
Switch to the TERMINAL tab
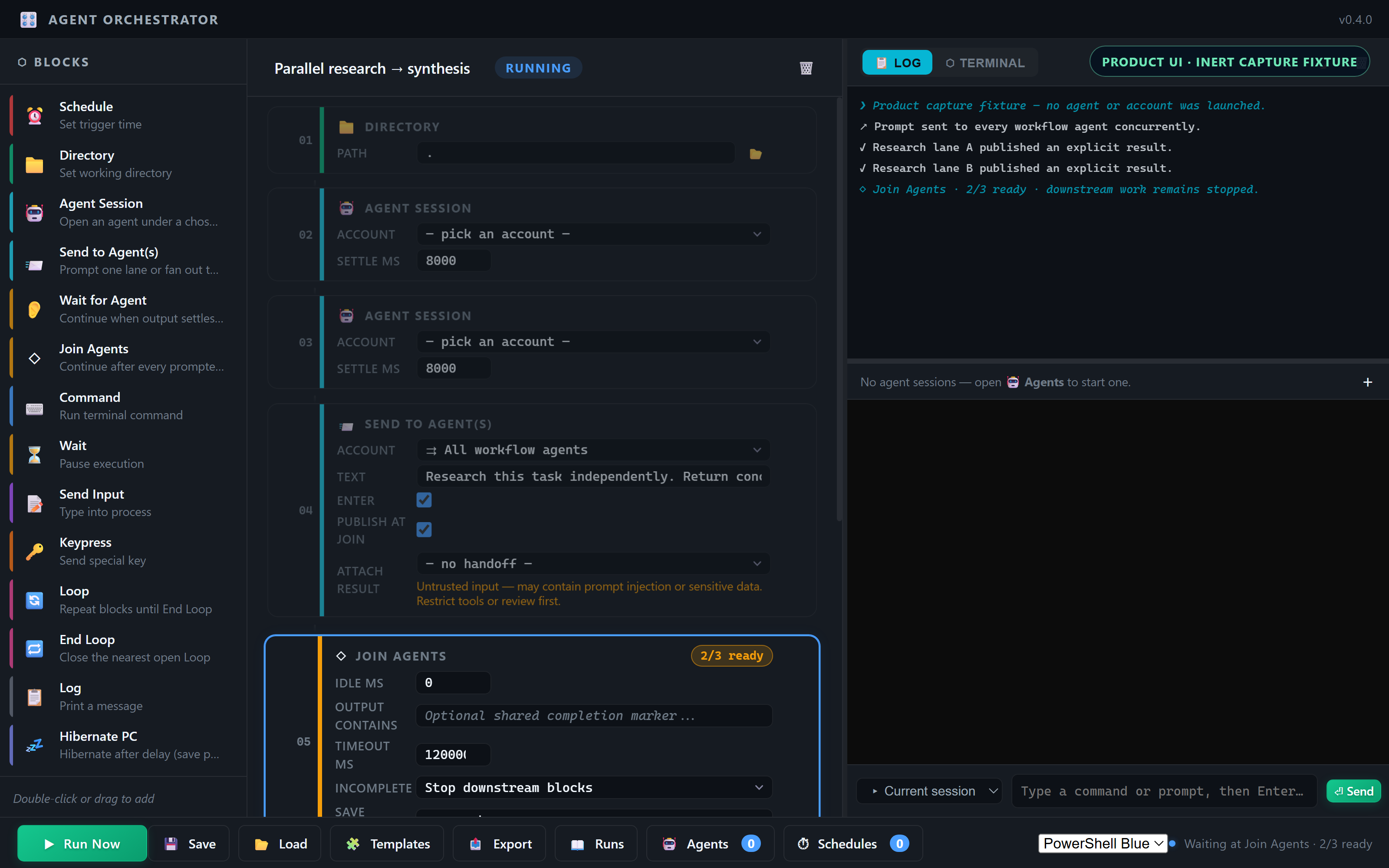985,62
